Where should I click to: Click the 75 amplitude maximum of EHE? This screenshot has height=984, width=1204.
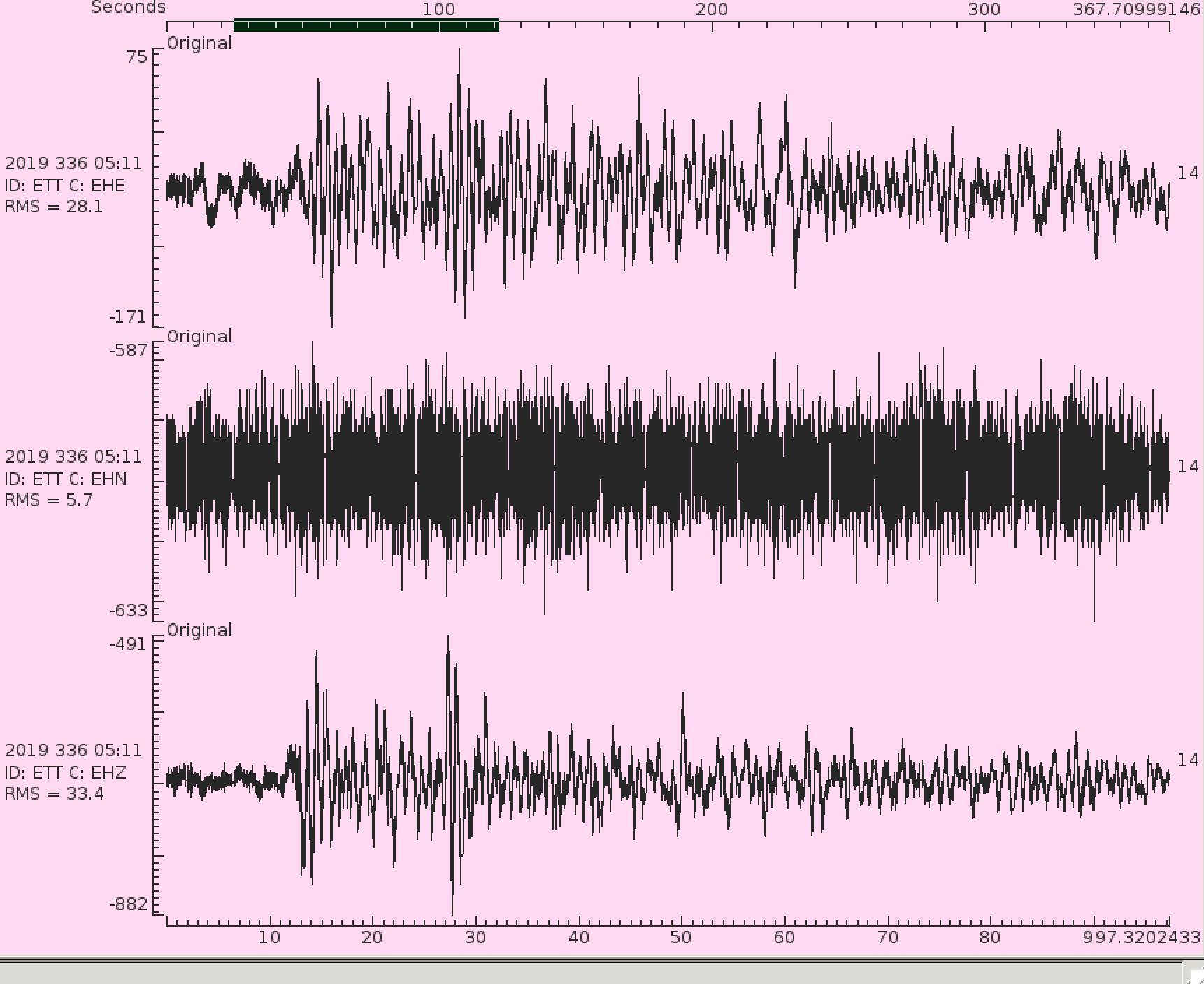pyautogui.click(x=137, y=57)
